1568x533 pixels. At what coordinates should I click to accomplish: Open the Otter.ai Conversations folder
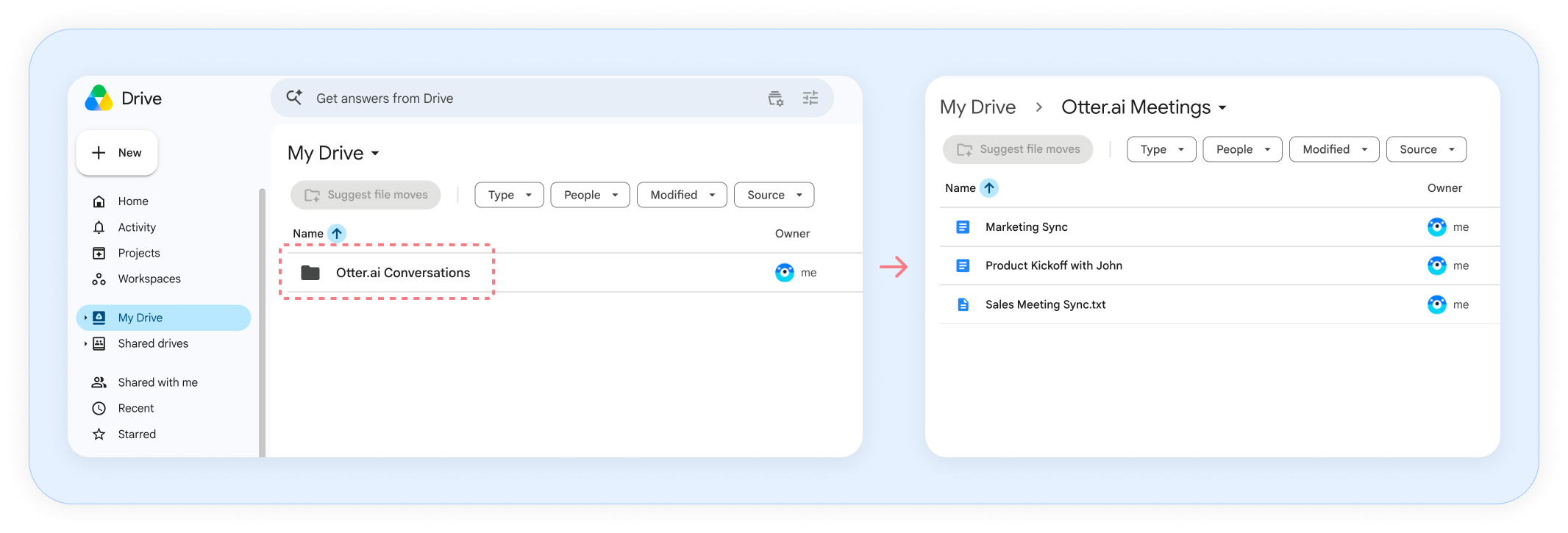coord(403,273)
